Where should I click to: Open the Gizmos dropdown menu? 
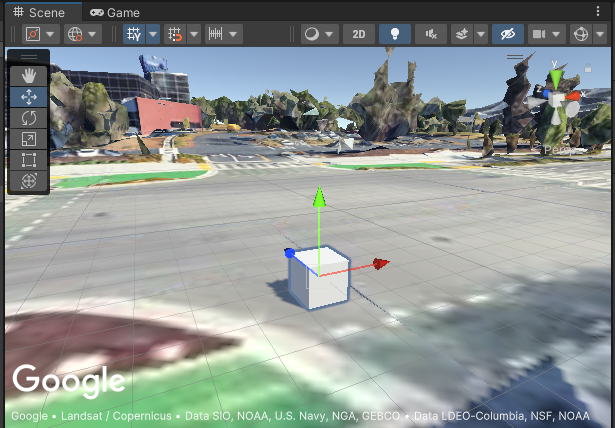(x=587, y=34)
